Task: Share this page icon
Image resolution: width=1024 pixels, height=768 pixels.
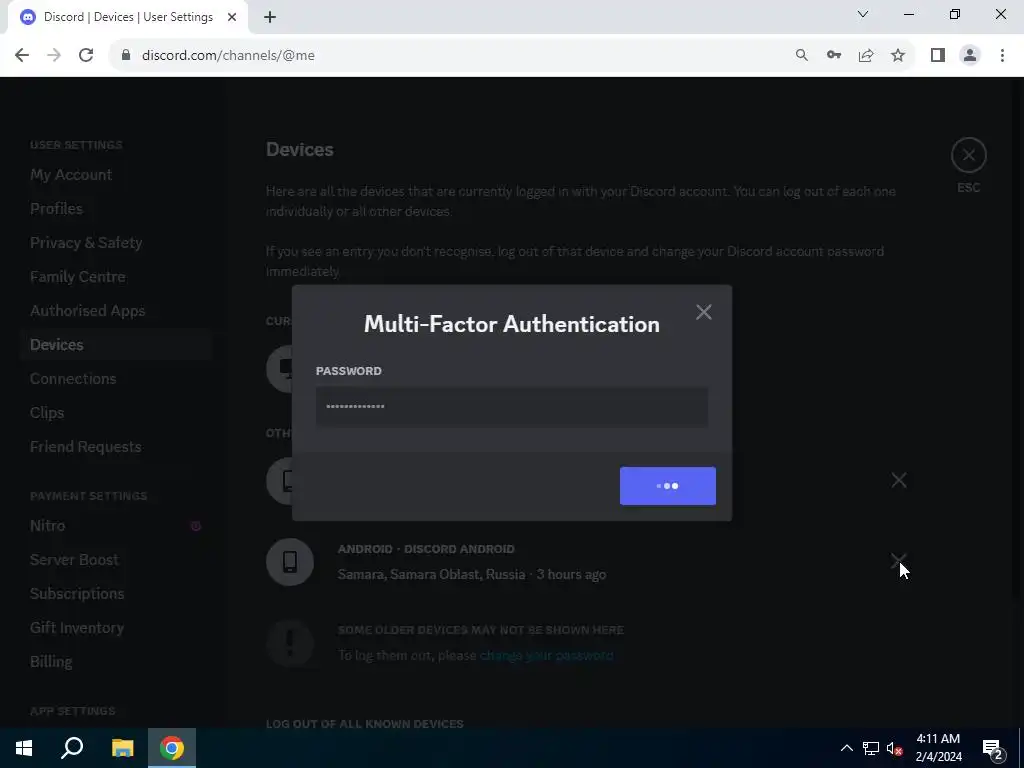Action: (x=866, y=56)
